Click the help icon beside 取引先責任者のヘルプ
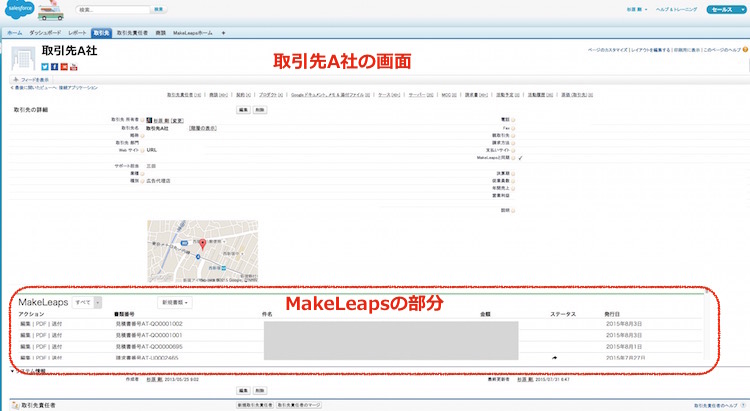750x411 pixels. [x=743, y=405]
